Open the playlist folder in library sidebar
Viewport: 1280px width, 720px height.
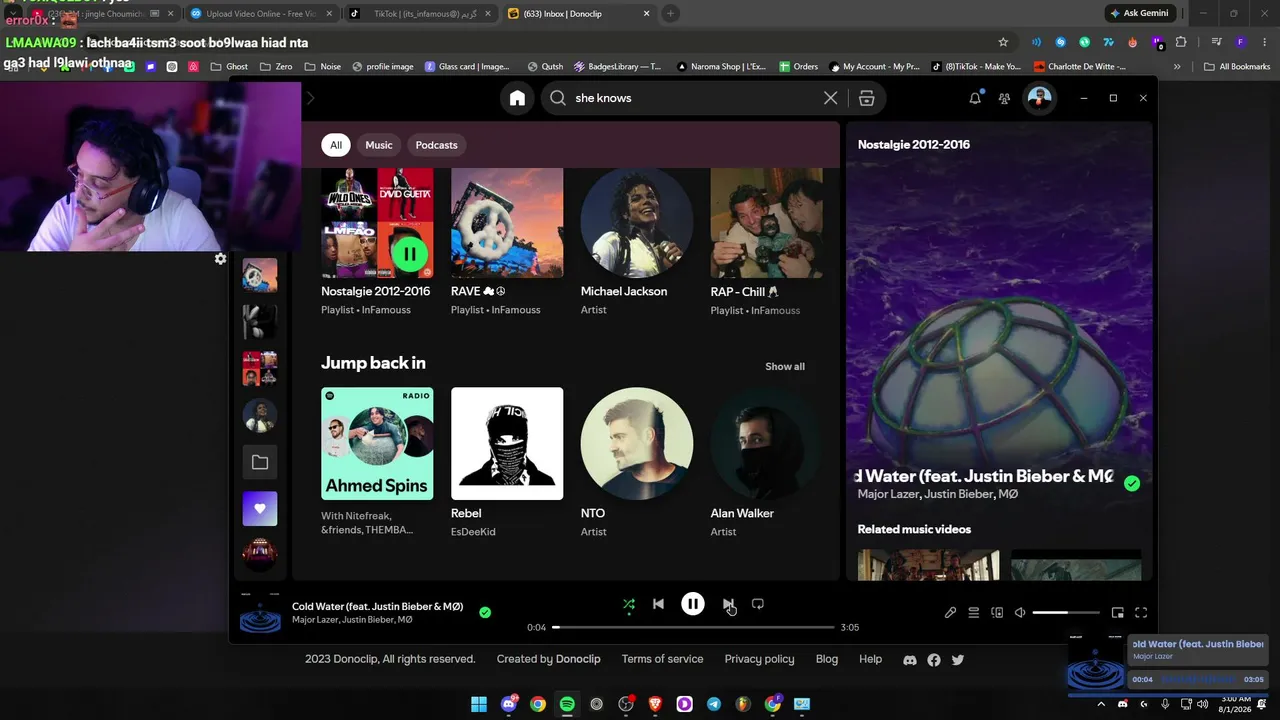tap(260, 462)
